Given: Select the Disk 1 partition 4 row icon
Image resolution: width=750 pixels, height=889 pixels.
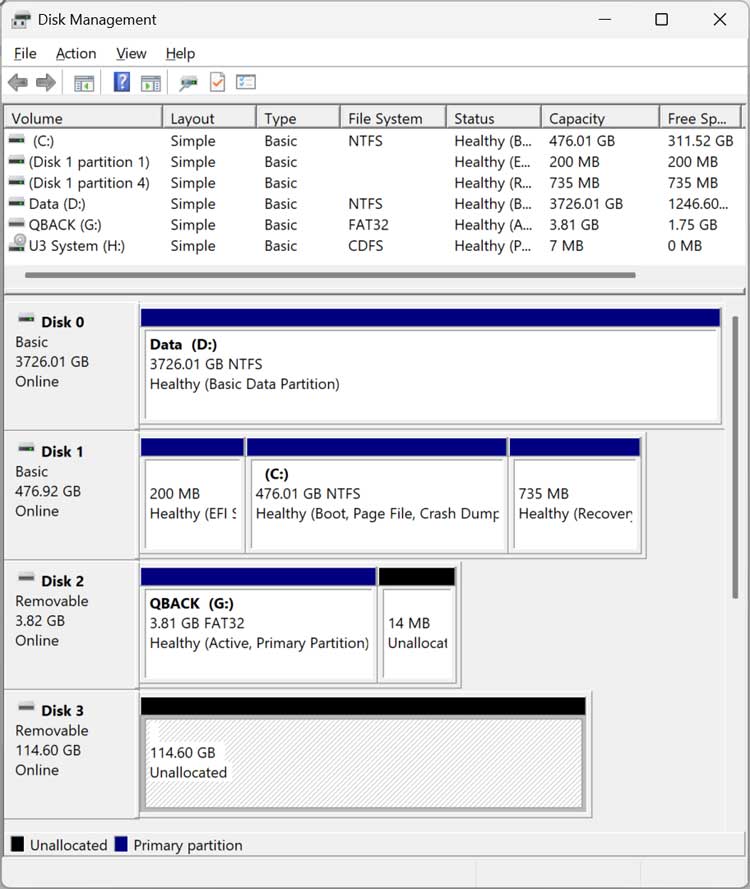Looking at the screenshot, I should (x=17, y=181).
